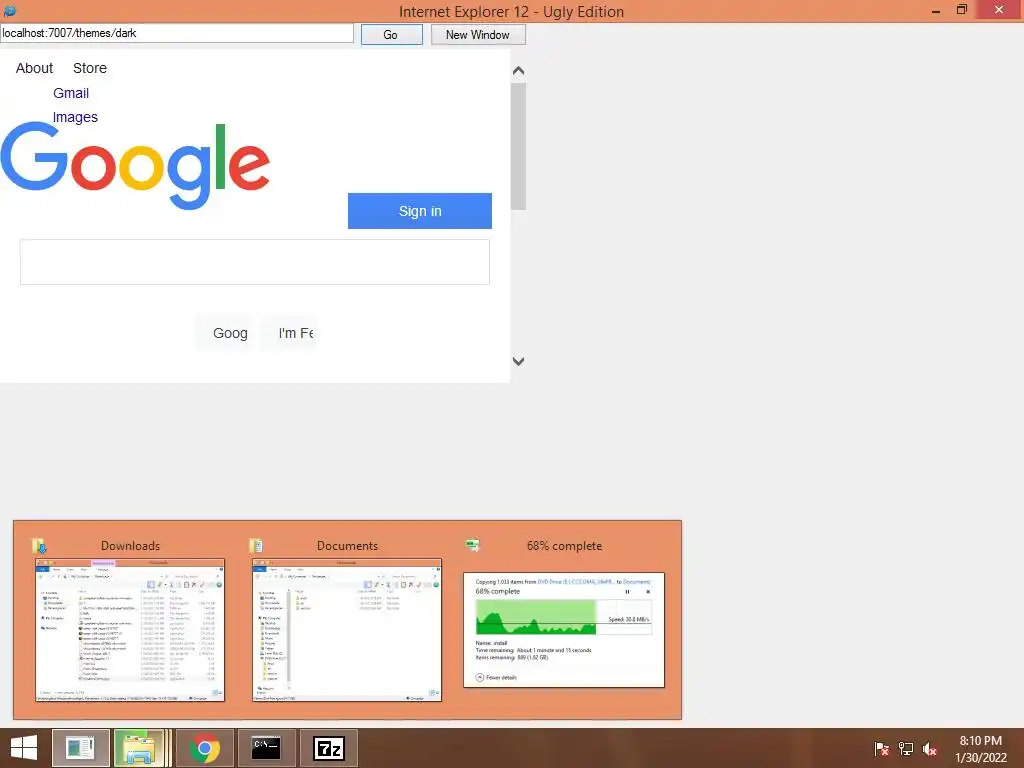Pause the copy in the 68% thumbnail
The height and width of the screenshot is (768, 1024).
tap(627, 592)
